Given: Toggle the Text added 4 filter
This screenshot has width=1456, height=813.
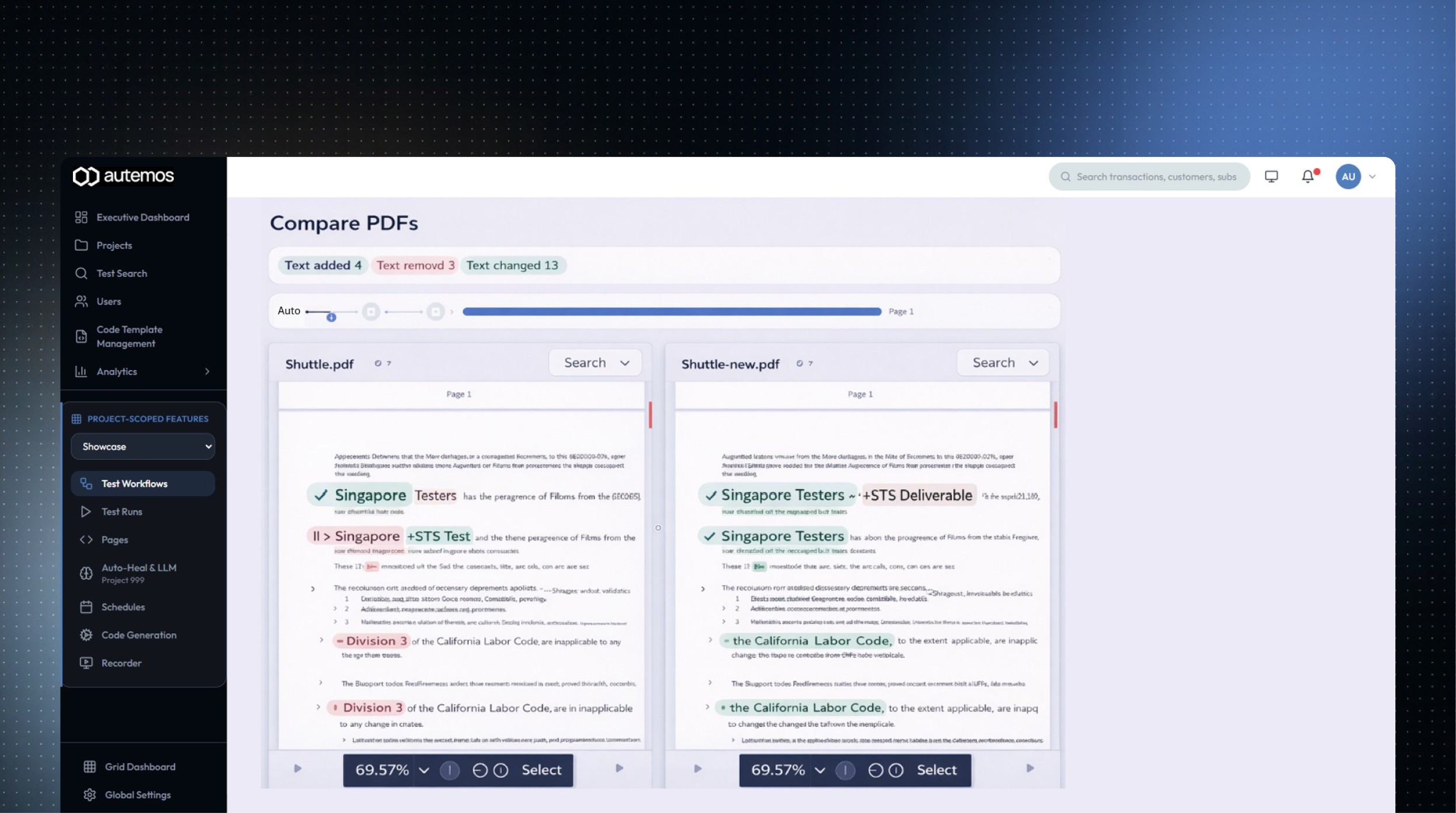Looking at the screenshot, I should click(323, 266).
